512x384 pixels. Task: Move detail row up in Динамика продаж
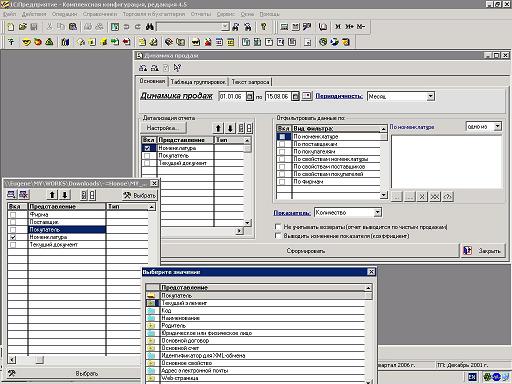tap(218, 128)
